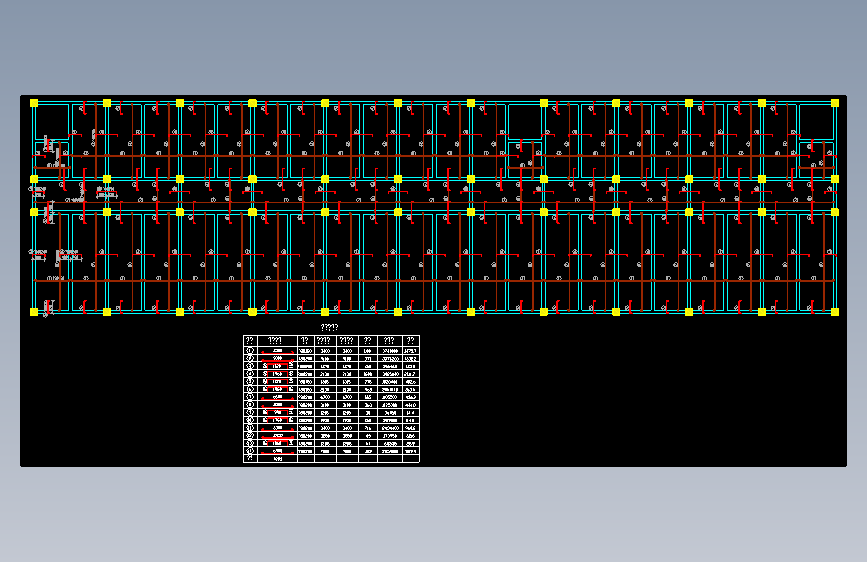Viewport: 867px width, 562px height.
Task: Select the table title above the rebar schedule
Action: 329,327
